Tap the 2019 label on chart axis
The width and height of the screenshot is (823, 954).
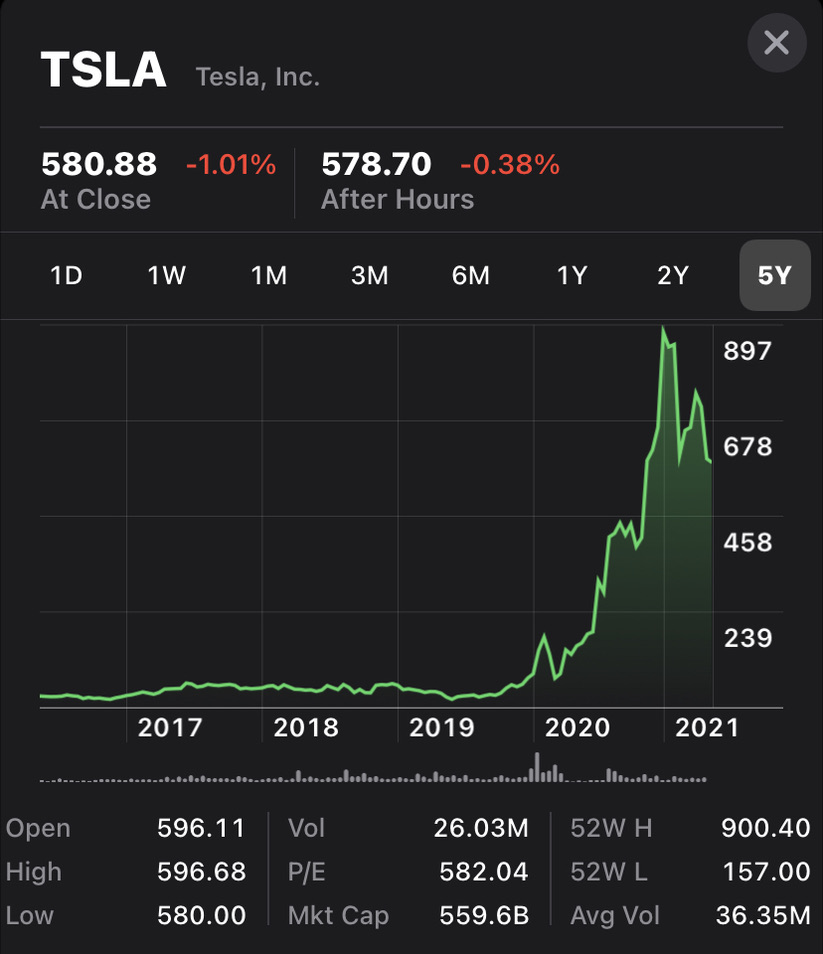(x=442, y=727)
